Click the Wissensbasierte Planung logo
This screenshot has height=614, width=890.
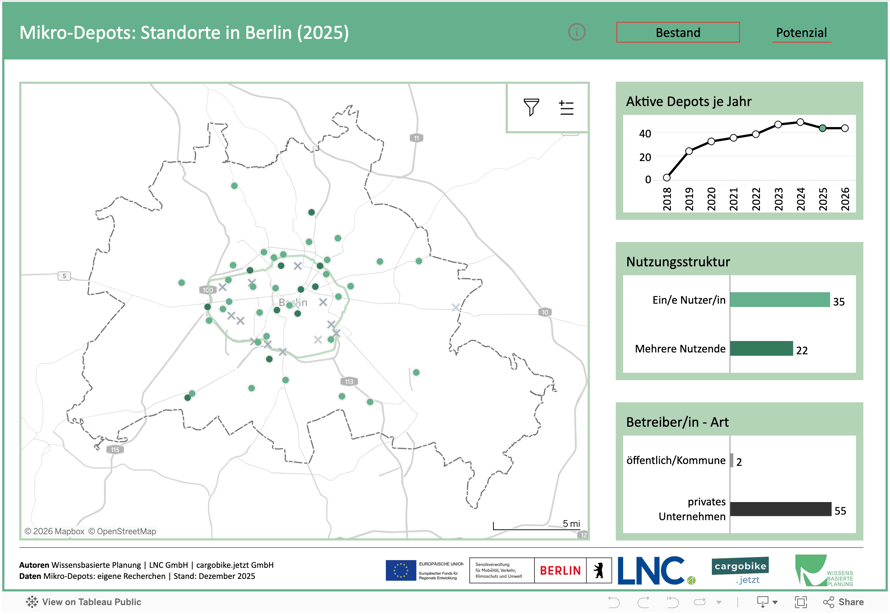click(x=824, y=571)
